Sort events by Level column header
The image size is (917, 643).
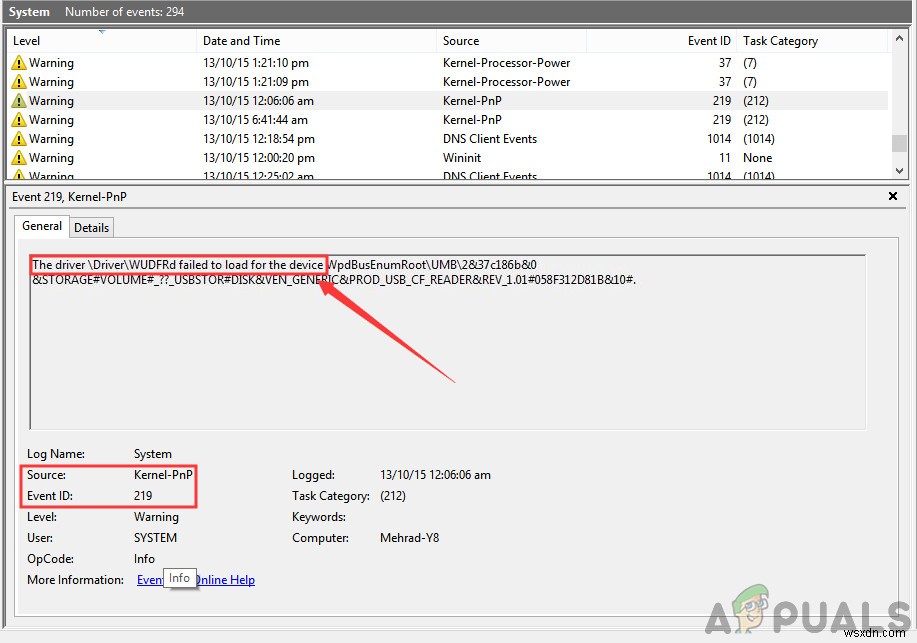tap(101, 41)
